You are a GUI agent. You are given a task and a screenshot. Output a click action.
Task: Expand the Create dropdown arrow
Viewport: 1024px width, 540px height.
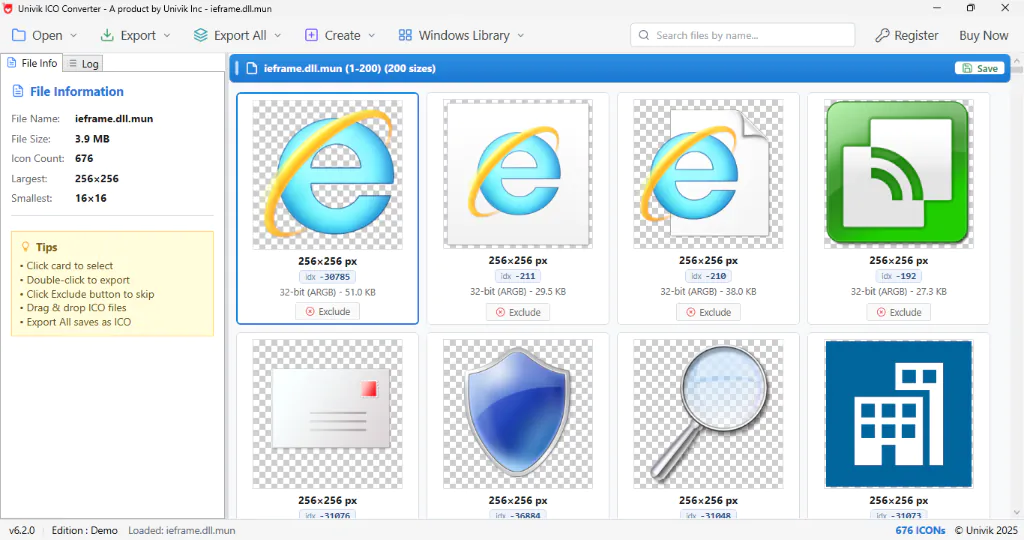click(x=372, y=35)
